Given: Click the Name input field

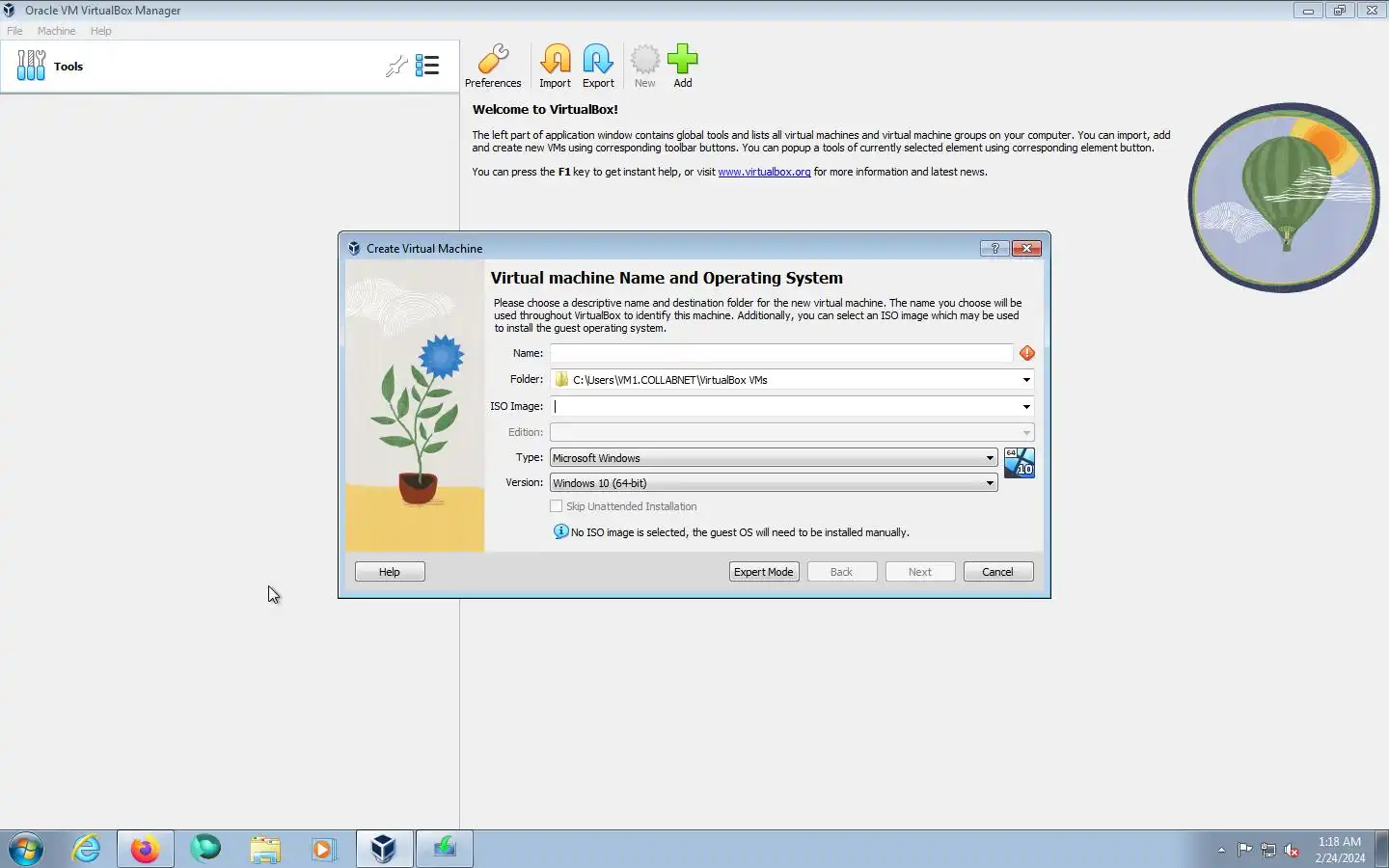Looking at the screenshot, I should 781,353.
